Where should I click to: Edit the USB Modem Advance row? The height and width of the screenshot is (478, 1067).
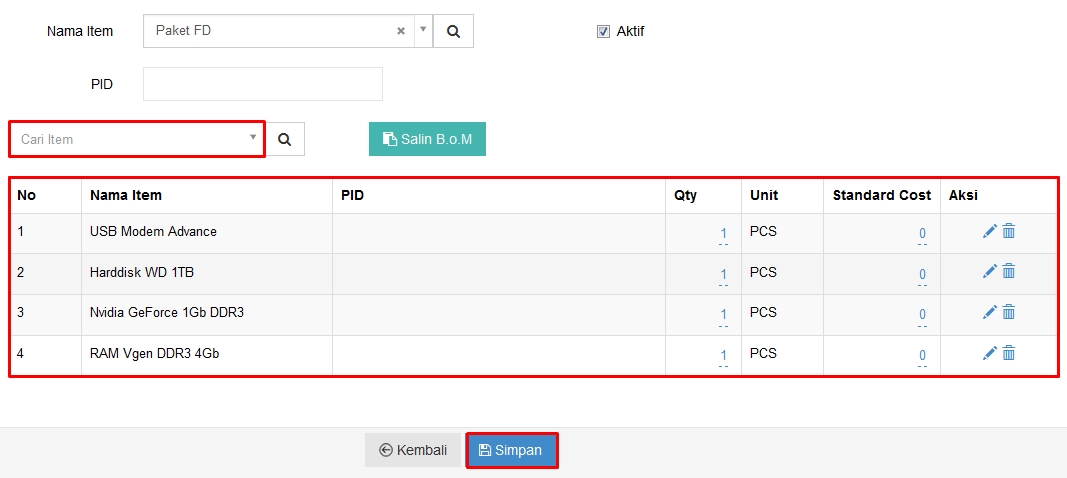(989, 232)
